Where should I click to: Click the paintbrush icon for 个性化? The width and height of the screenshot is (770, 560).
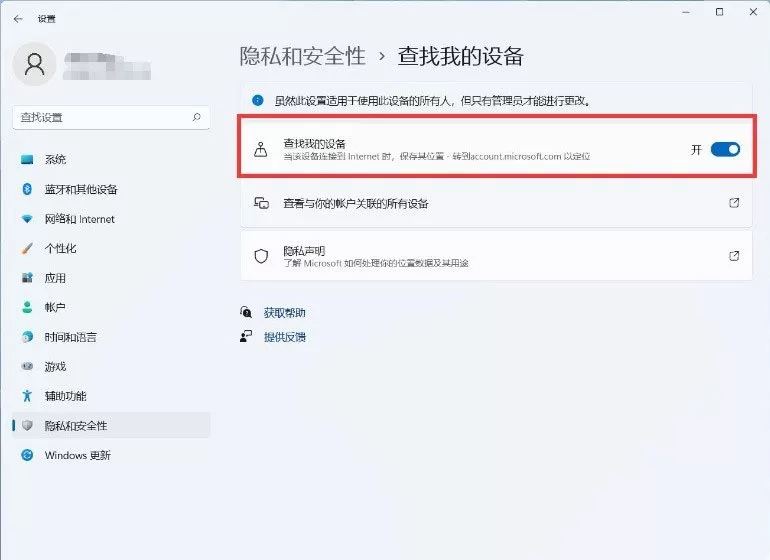click(x=27, y=248)
